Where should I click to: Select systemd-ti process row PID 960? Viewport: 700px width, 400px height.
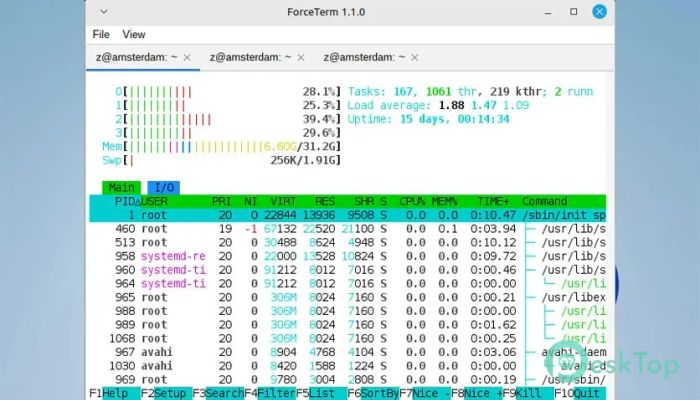(x=348, y=270)
